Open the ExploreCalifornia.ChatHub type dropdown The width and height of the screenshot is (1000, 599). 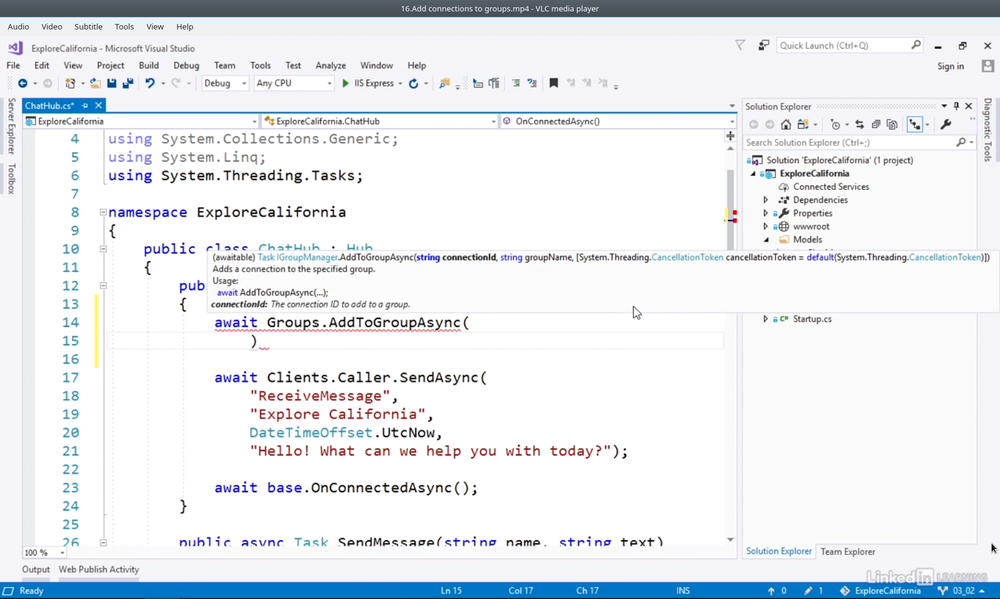click(379, 121)
